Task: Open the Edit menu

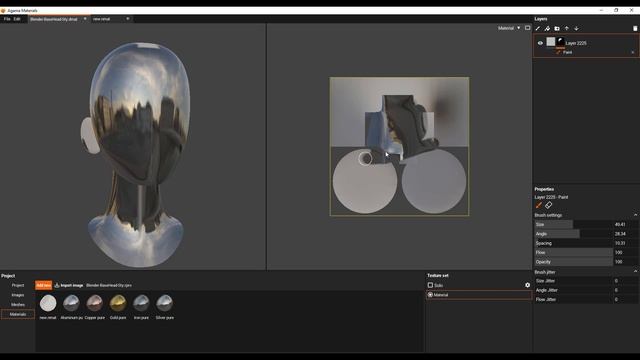Action: pyautogui.click(x=17, y=19)
